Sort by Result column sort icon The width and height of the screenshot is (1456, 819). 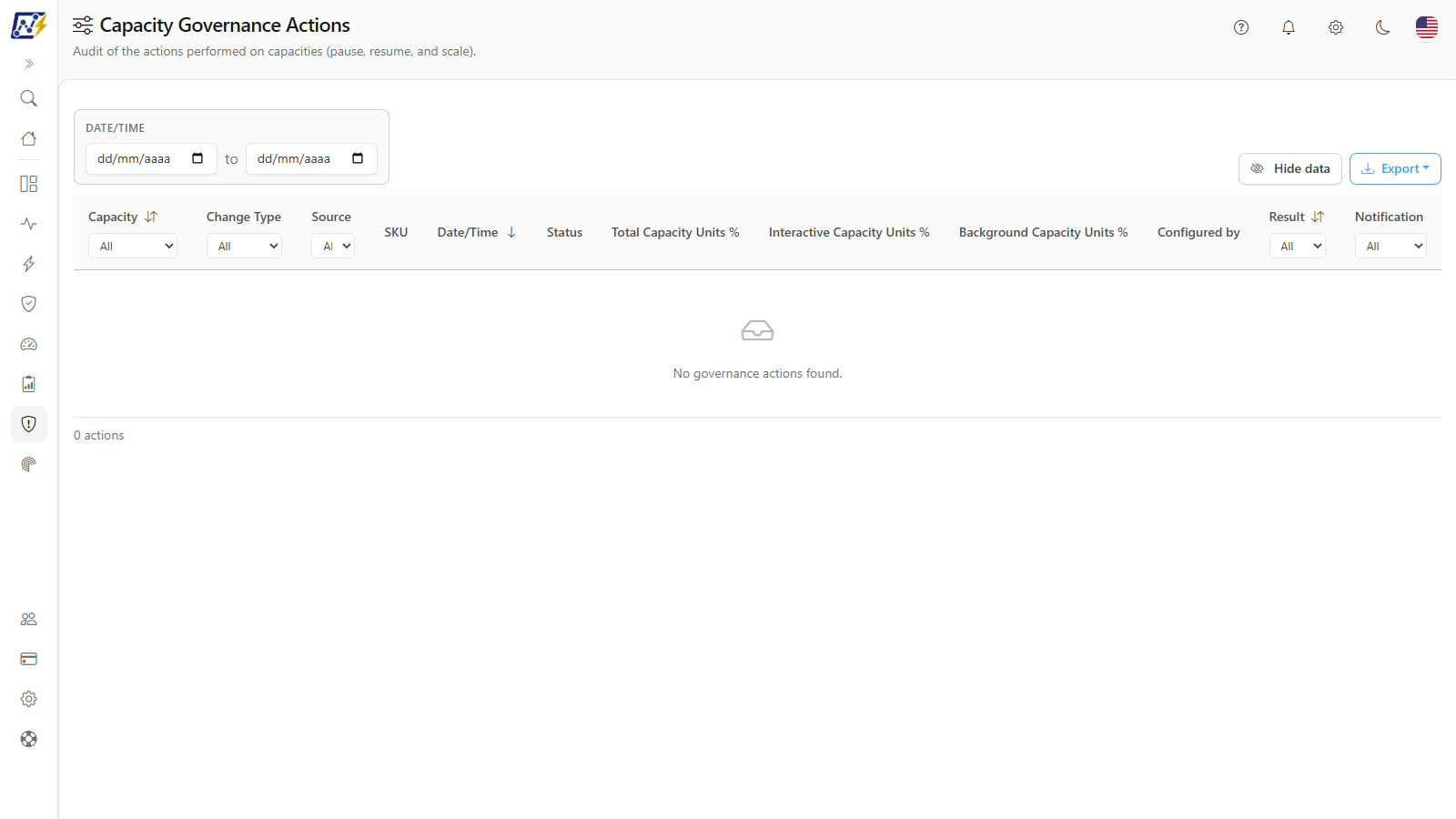point(1318,217)
